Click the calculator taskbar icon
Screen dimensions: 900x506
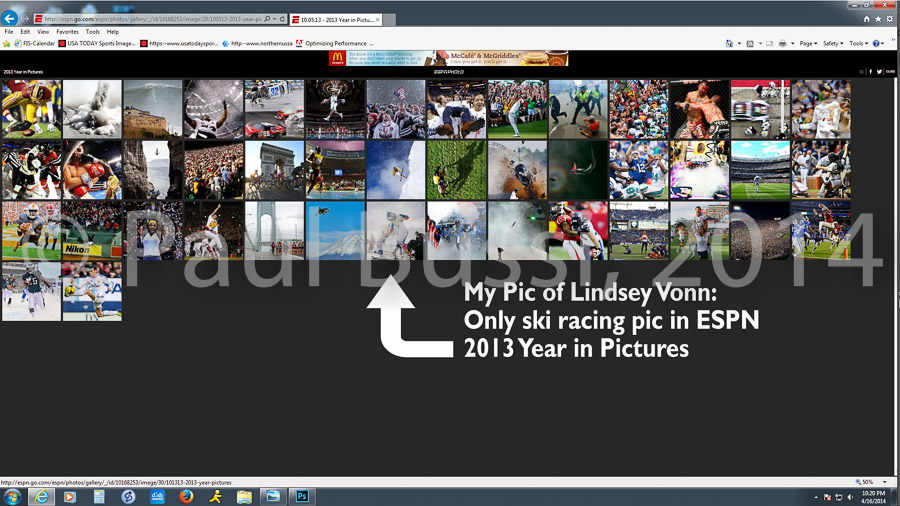click(99, 496)
